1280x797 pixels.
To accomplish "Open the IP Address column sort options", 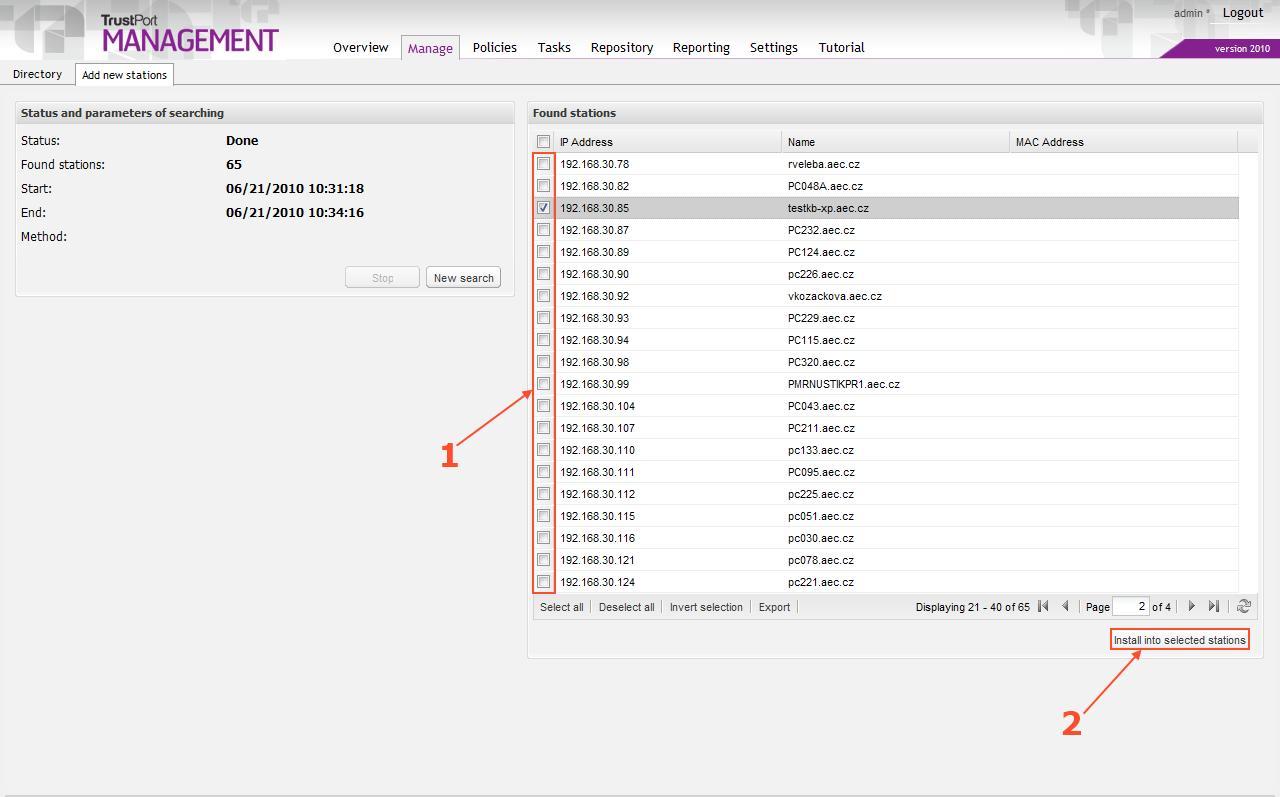I will point(585,141).
